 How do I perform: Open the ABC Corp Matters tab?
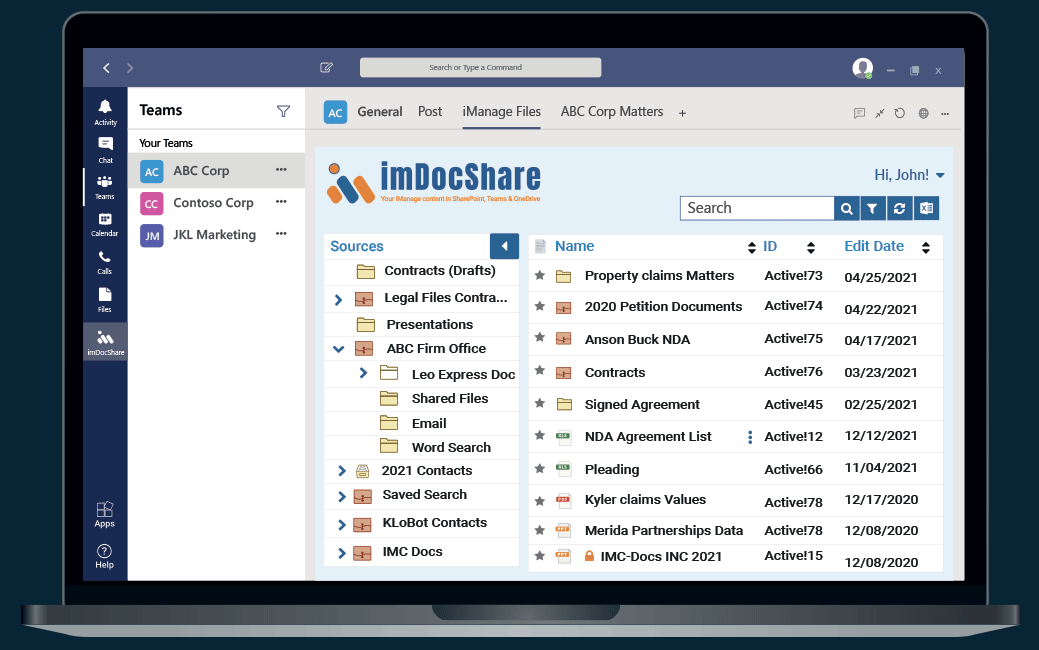pos(612,112)
